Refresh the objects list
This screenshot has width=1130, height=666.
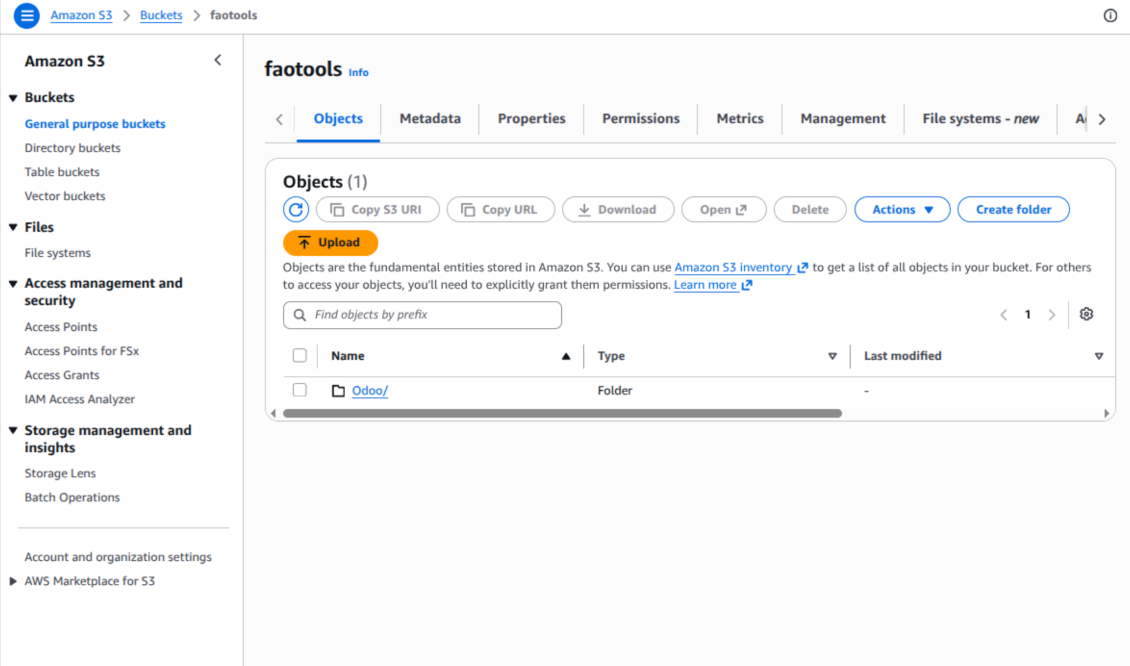click(295, 210)
